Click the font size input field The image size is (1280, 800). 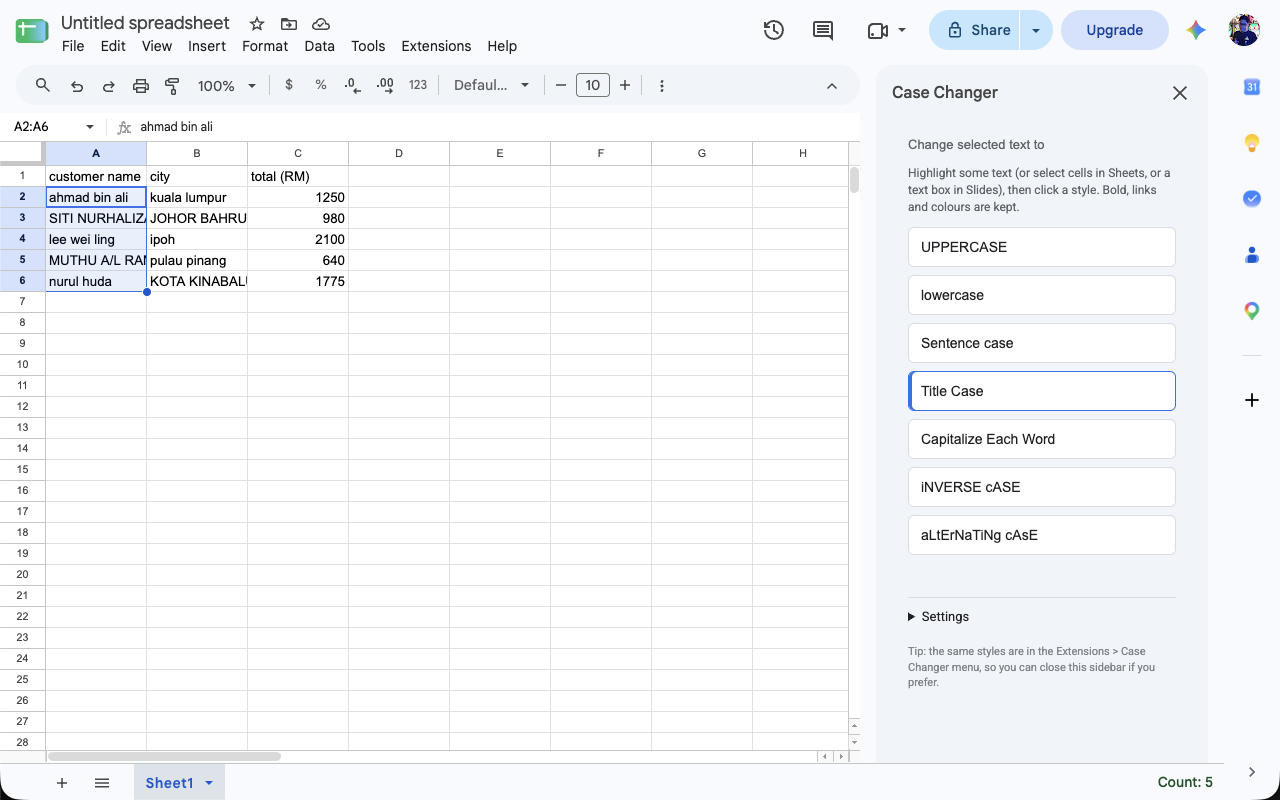(593, 85)
